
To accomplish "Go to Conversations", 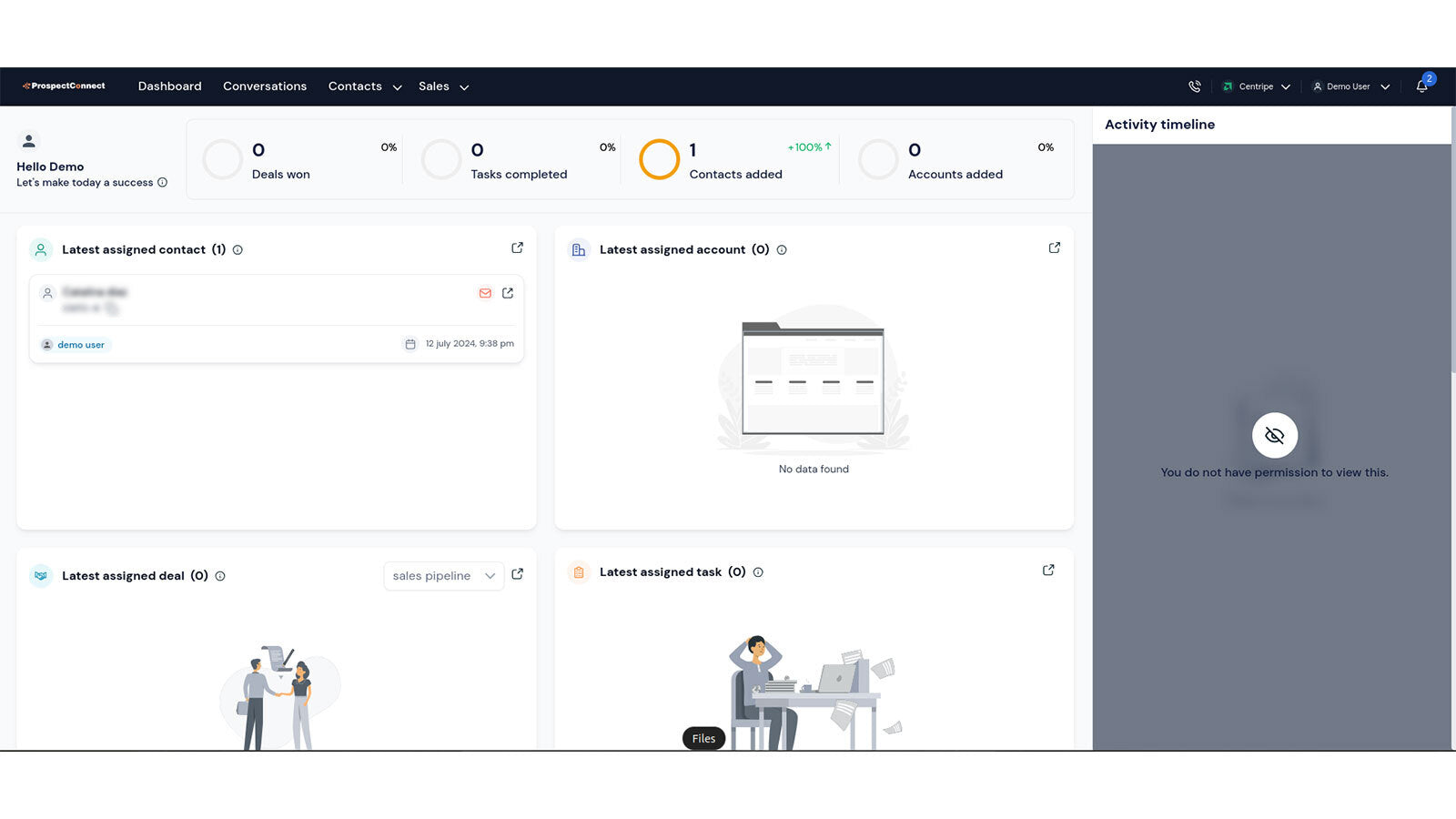I will [x=265, y=86].
